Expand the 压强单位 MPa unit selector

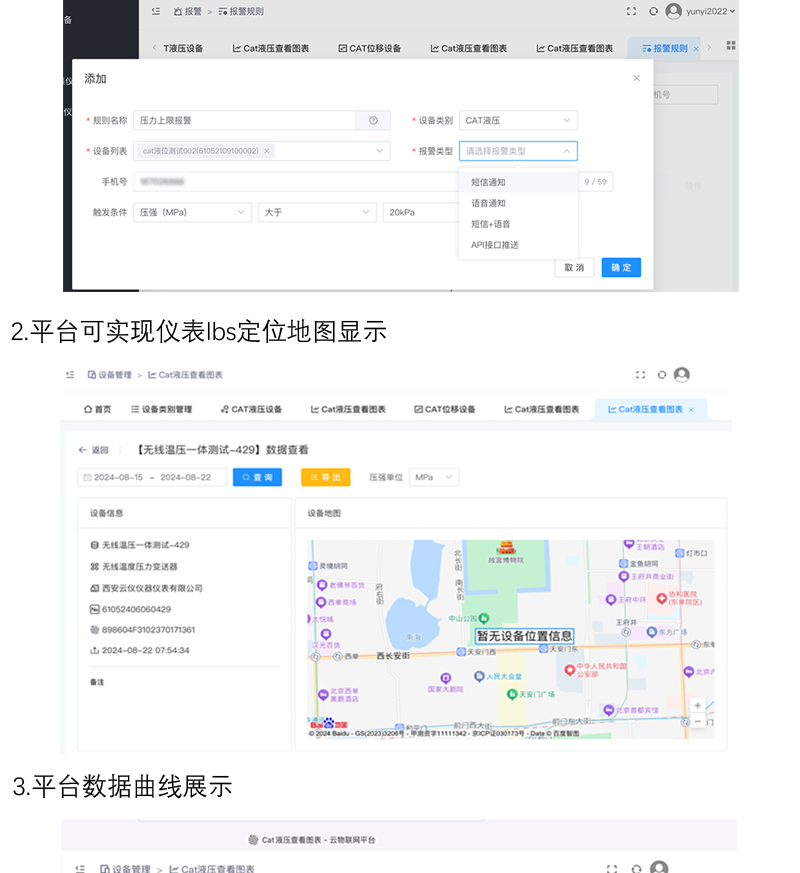point(434,478)
